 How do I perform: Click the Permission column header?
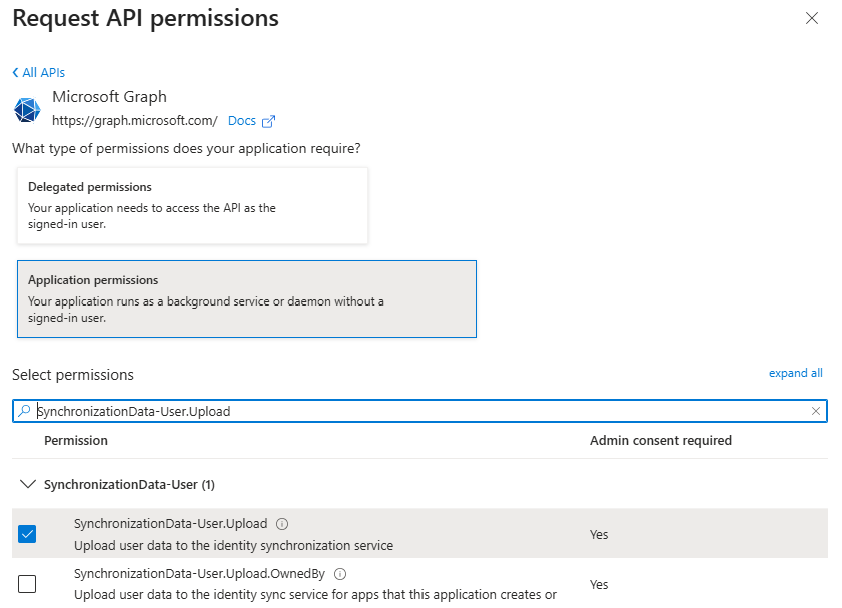click(x=77, y=440)
